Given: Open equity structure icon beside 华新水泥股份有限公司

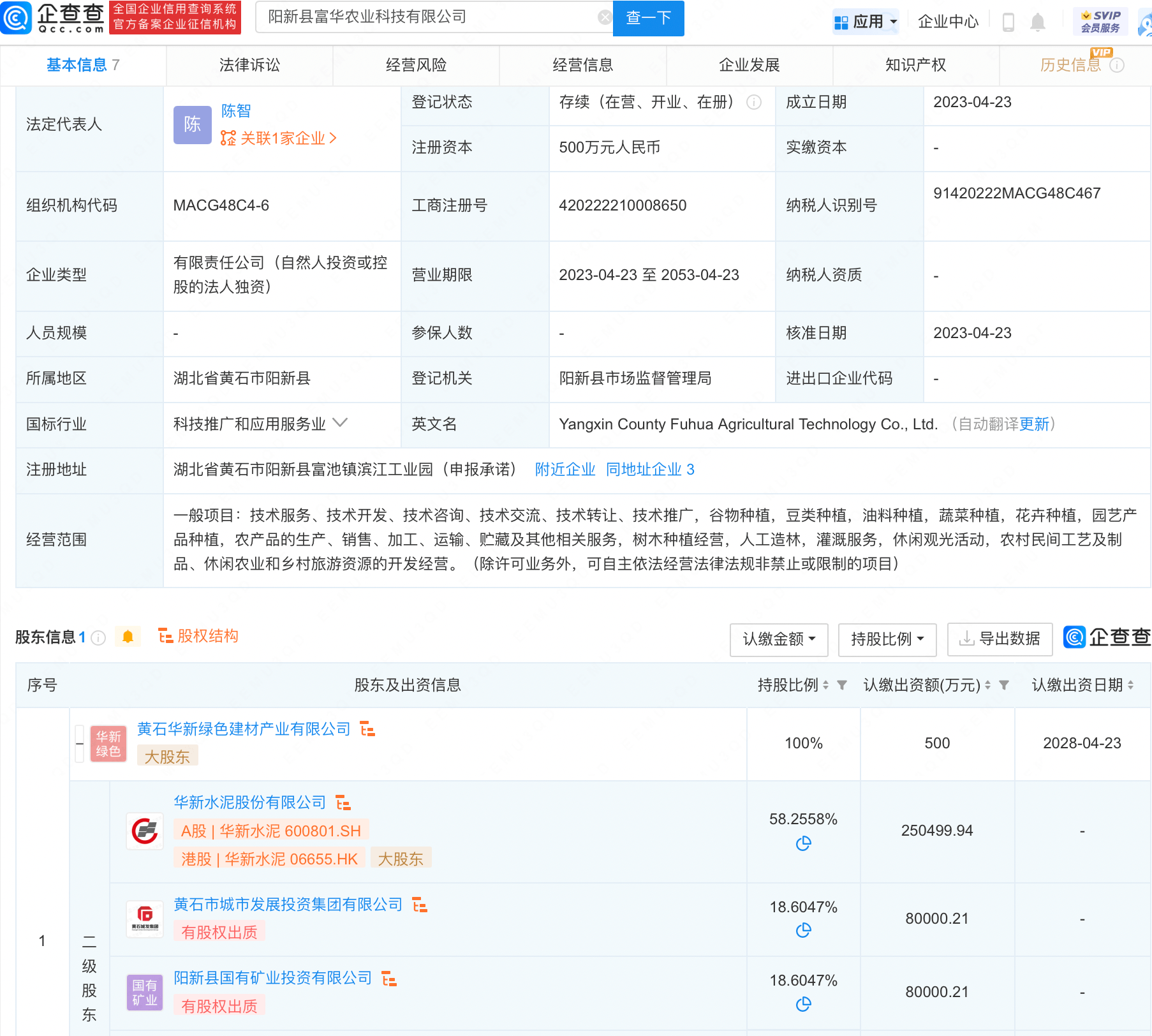Looking at the screenshot, I should [x=343, y=803].
